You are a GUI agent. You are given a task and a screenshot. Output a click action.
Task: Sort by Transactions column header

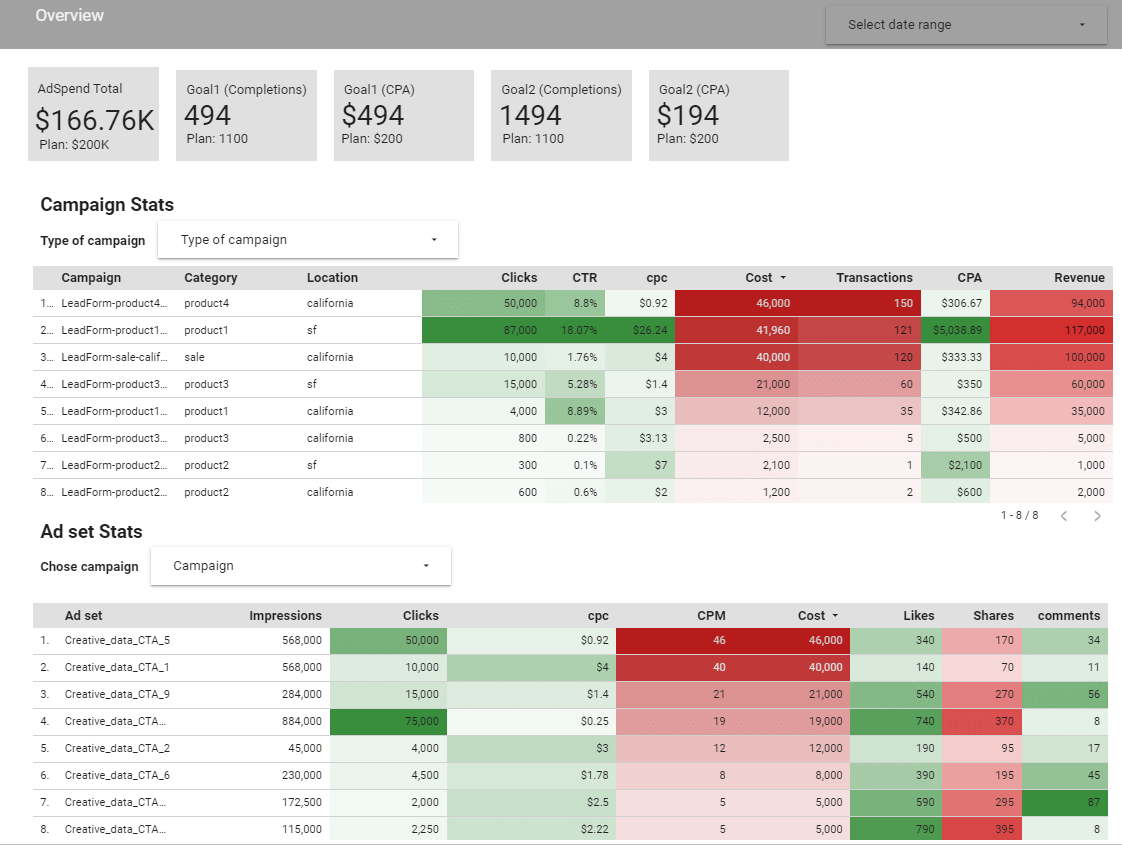pos(874,278)
